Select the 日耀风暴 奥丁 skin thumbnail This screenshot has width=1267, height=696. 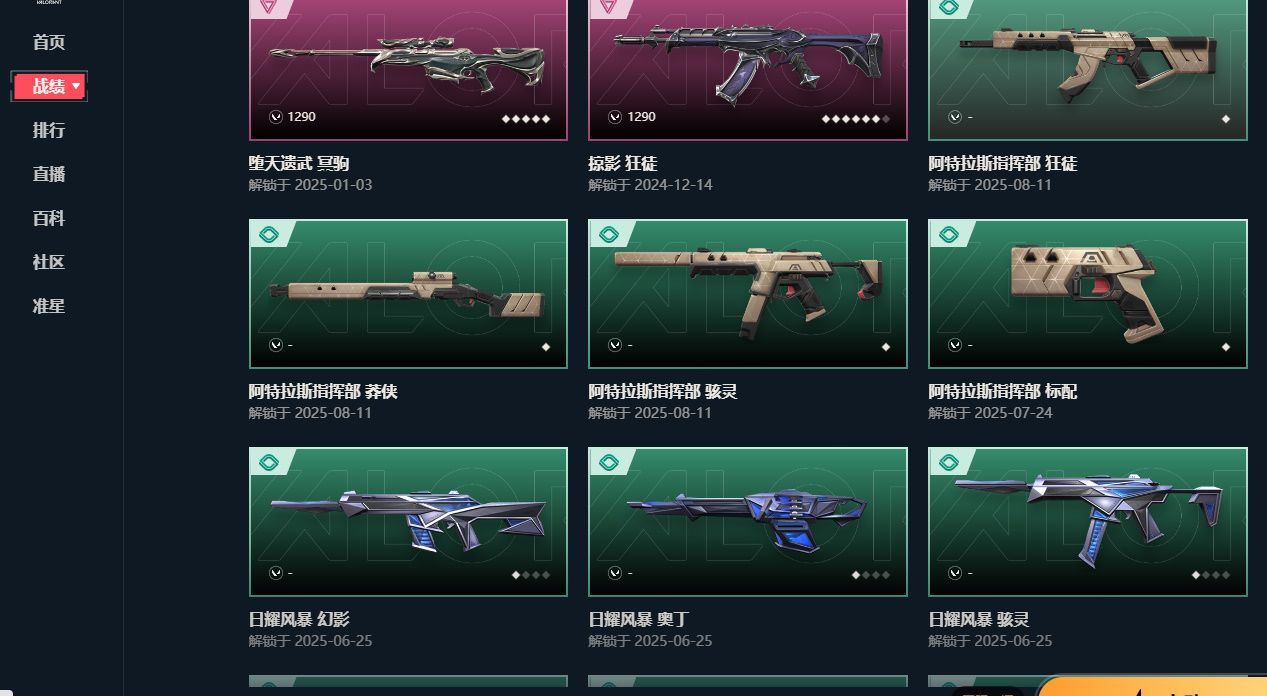click(x=748, y=521)
